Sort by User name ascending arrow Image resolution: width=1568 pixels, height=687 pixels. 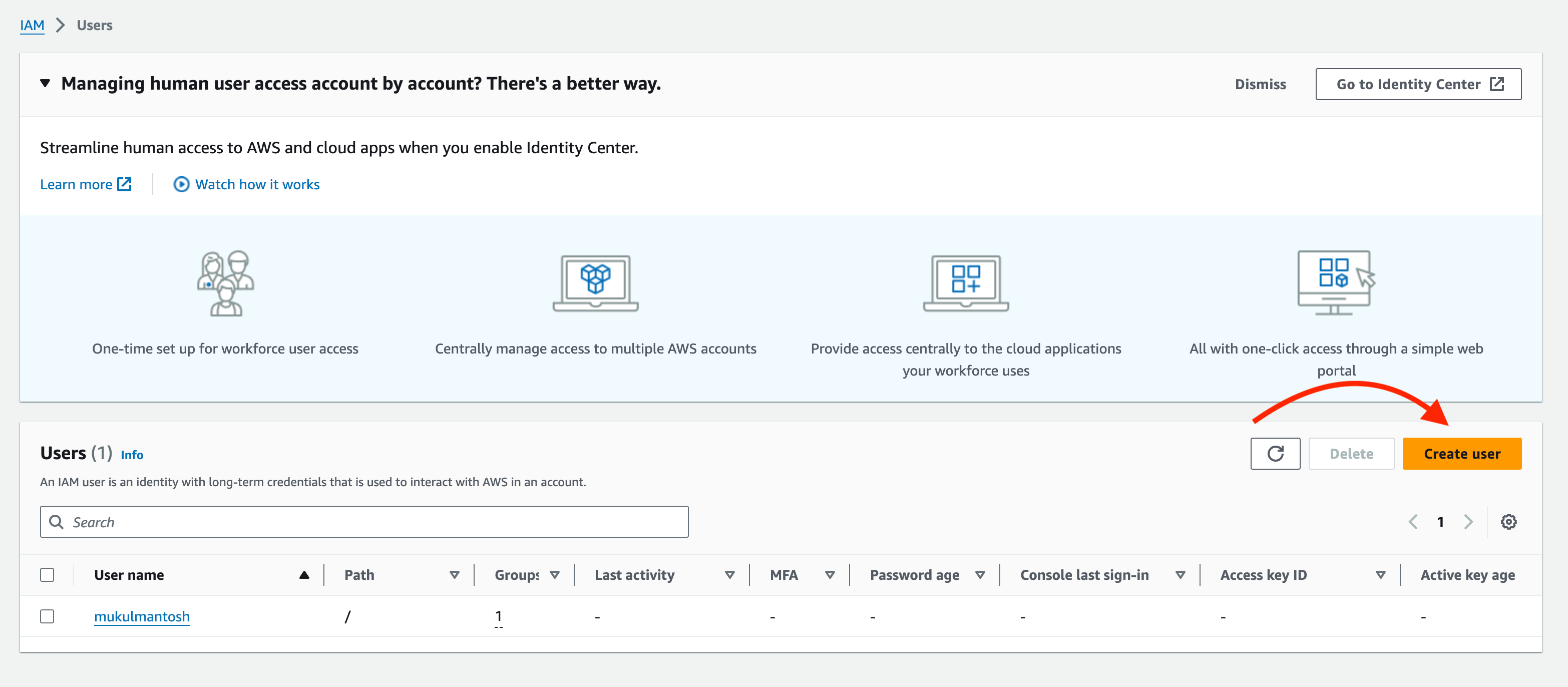[x=304, y=575]
